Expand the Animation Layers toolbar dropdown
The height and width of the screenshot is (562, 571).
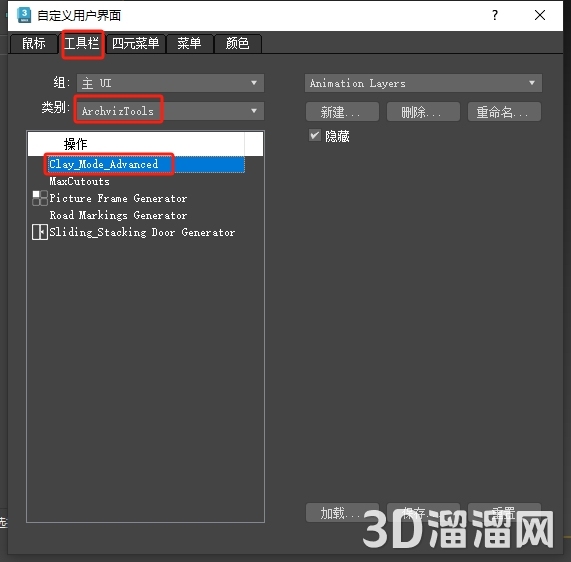point(423,83)
